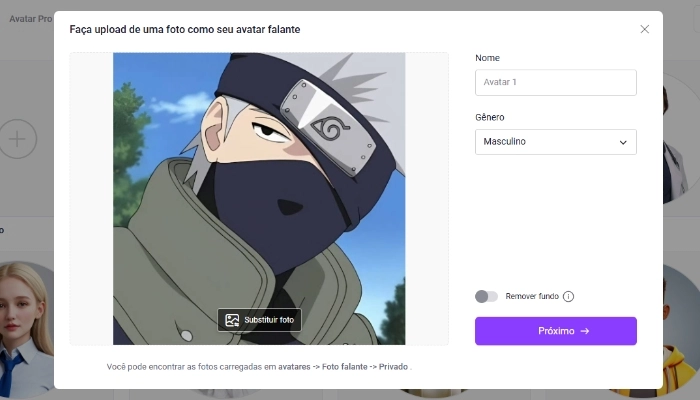This screenshot has width=700, height=400.
Task: Click the uploaded Kakashi photo preview
Action: 259,199
